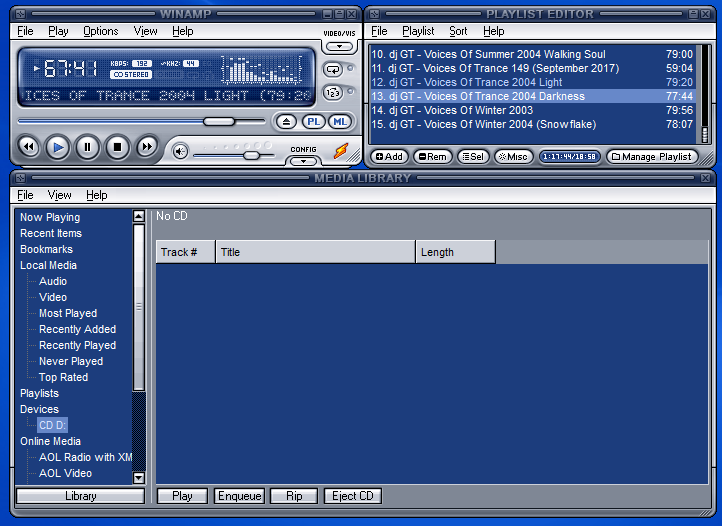Click the Rem button in Playlist Editor

(x=432, y=157)
